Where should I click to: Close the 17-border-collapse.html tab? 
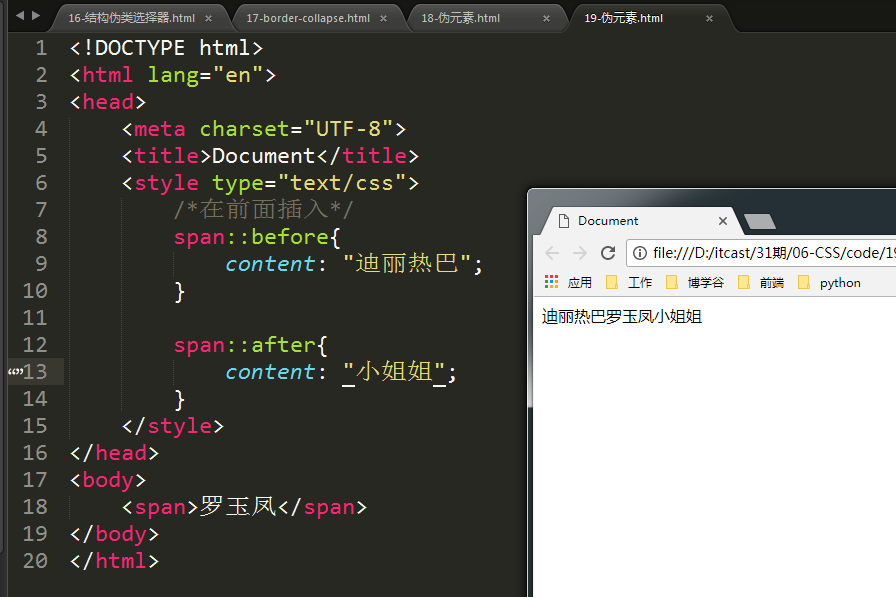pyautogui.click(x=383, y=18)
